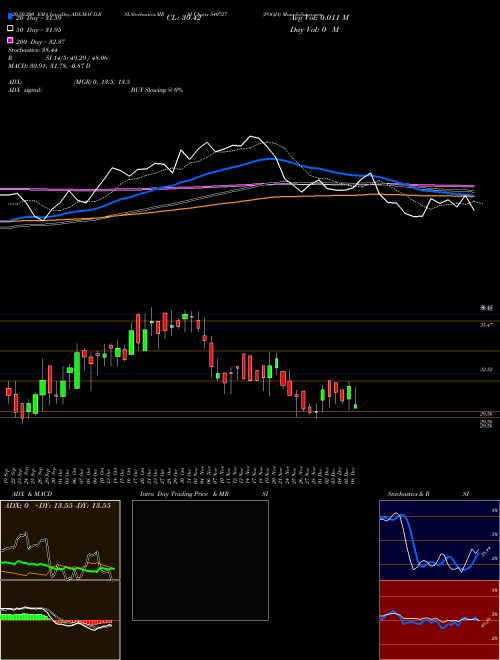This screenshot has width=500, height=660.
Task: Click the last green candlestick on the chart
Action: [356, 406]
